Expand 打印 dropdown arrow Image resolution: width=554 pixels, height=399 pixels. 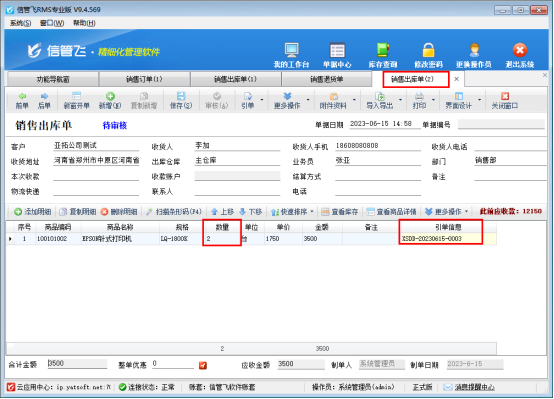coord(433,100)
